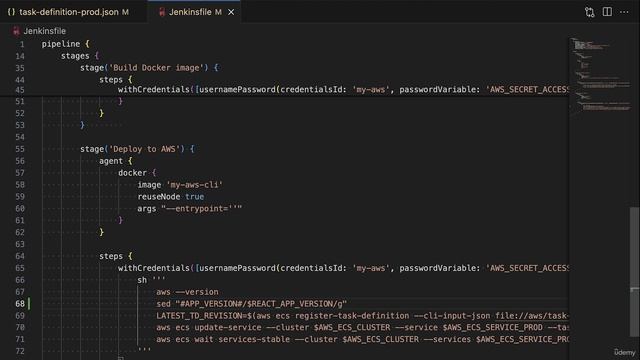Screen dimensions: 640x360
Task: Click the 'docker {' line
Action: point(137,173)
